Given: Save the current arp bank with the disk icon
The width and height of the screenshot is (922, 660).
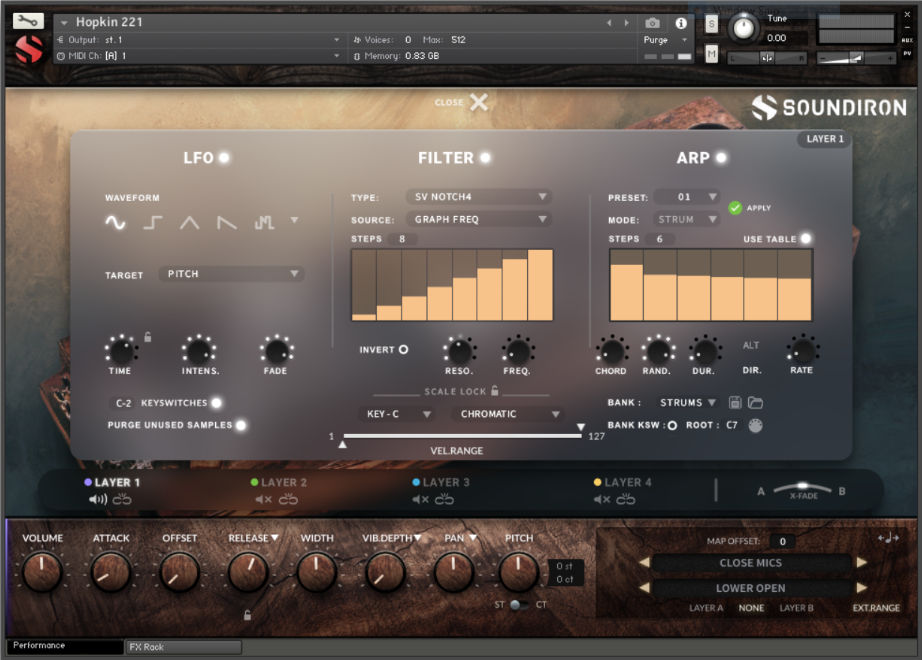Looking at the screenshot, I should [x=734, y=402].
